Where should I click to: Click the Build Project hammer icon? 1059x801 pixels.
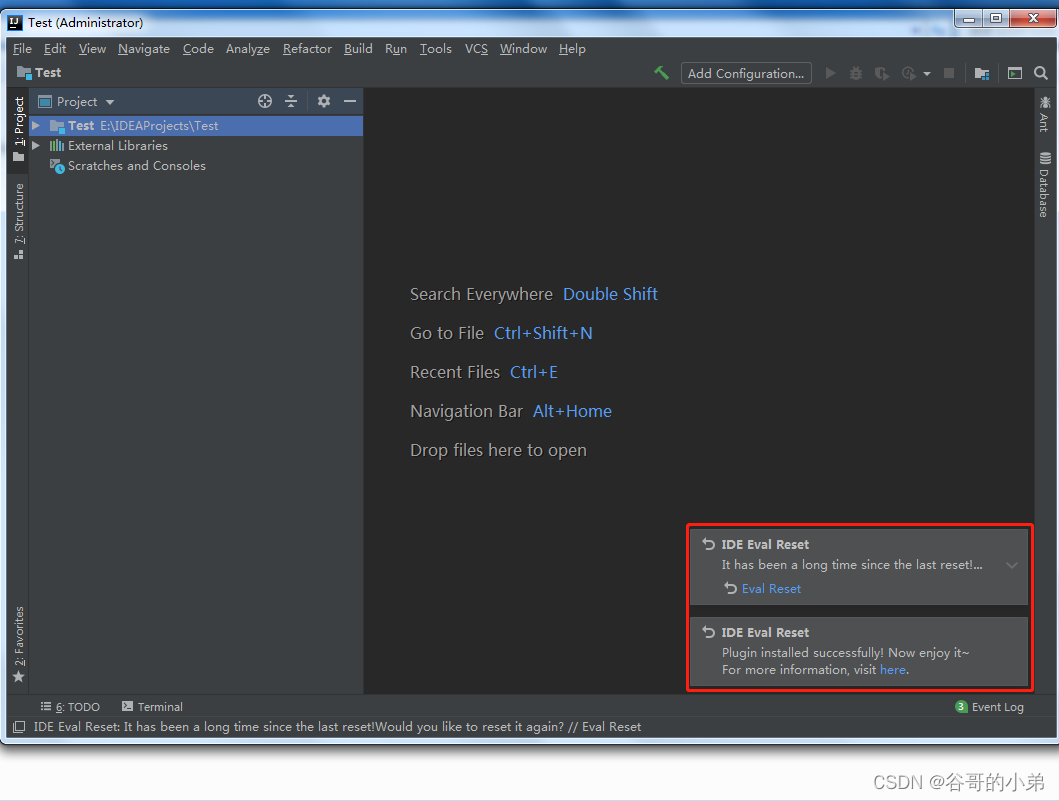tap(661, 73)
